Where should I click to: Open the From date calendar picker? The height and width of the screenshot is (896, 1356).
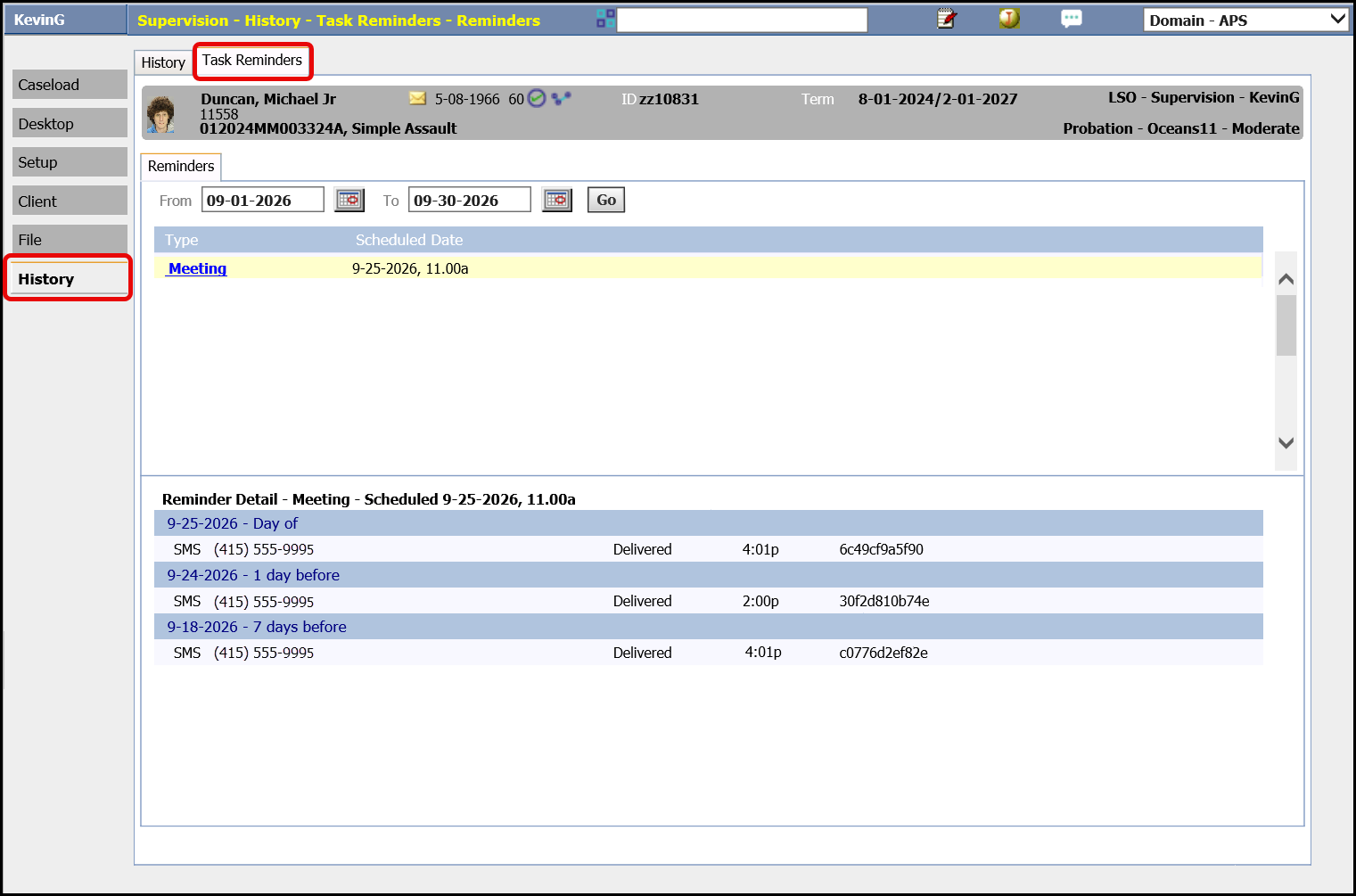coord(349,200)
